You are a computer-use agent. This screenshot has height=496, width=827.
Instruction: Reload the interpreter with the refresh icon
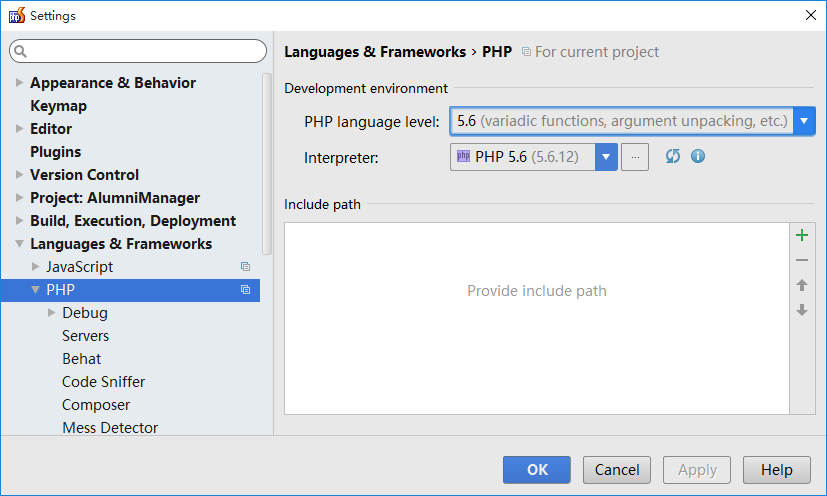(672, 156)
